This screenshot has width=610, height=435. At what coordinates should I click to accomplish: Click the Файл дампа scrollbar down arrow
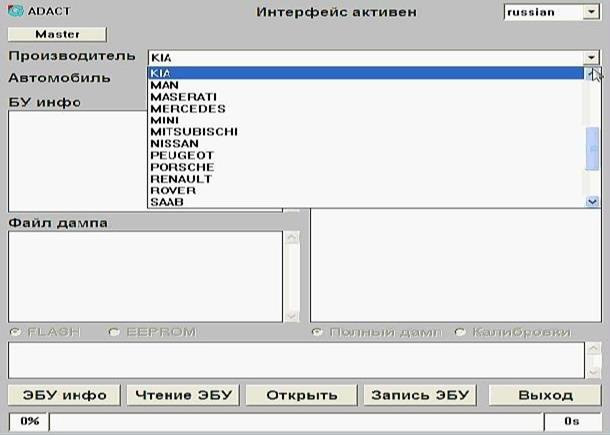(x=292, y=316)
